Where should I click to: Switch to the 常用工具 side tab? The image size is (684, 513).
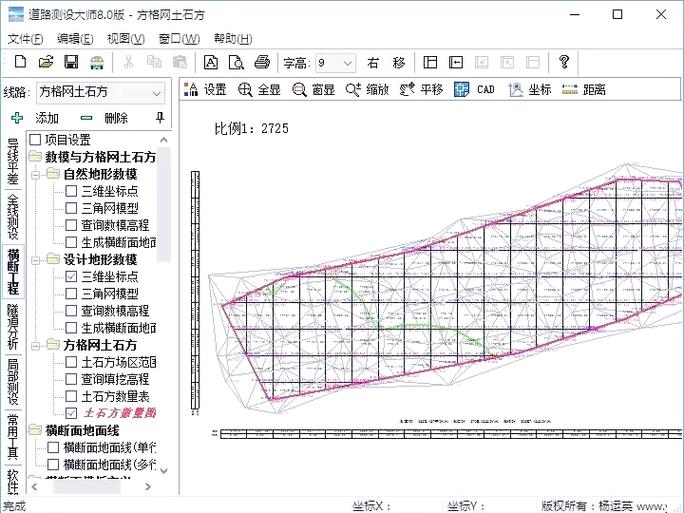pos(13,437)
